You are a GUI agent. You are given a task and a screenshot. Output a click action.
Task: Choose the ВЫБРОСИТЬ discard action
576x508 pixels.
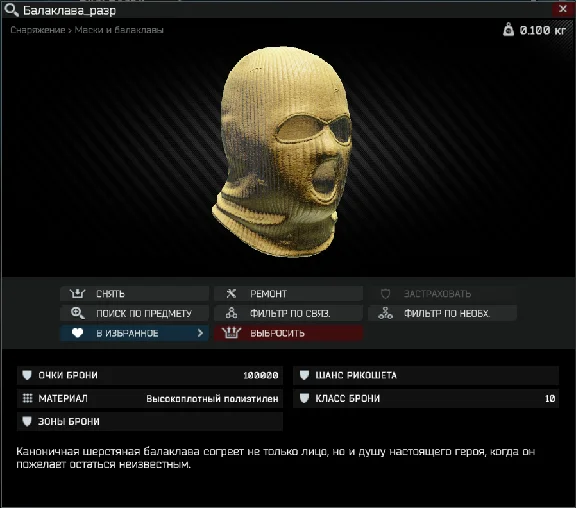(288, 333)
